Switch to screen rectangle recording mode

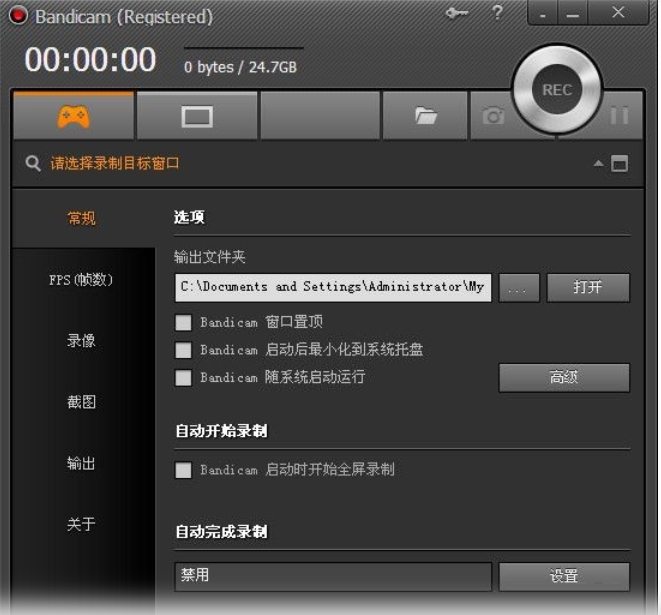[197, 117]
